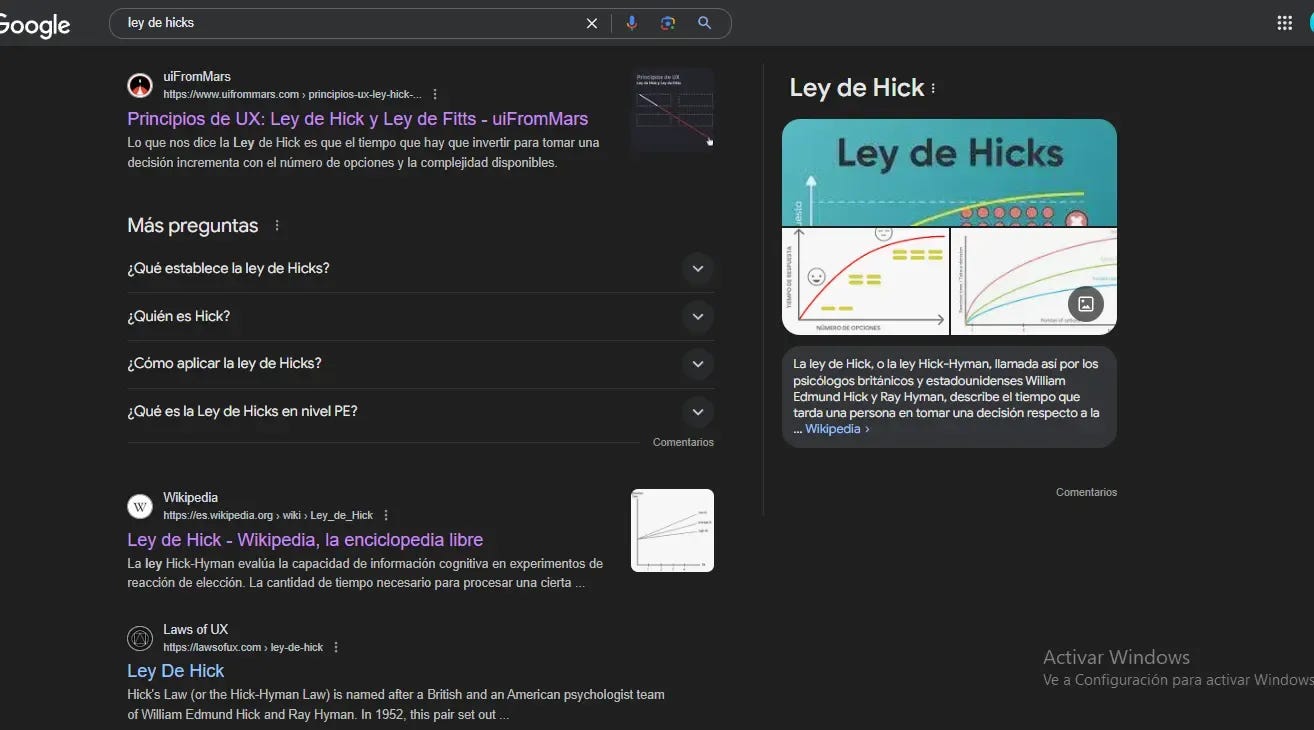The width and height of the screenshot is (1314, 730).
Task: Open the uiFromMars Principios de UX result title
Action: click(358, 119)
